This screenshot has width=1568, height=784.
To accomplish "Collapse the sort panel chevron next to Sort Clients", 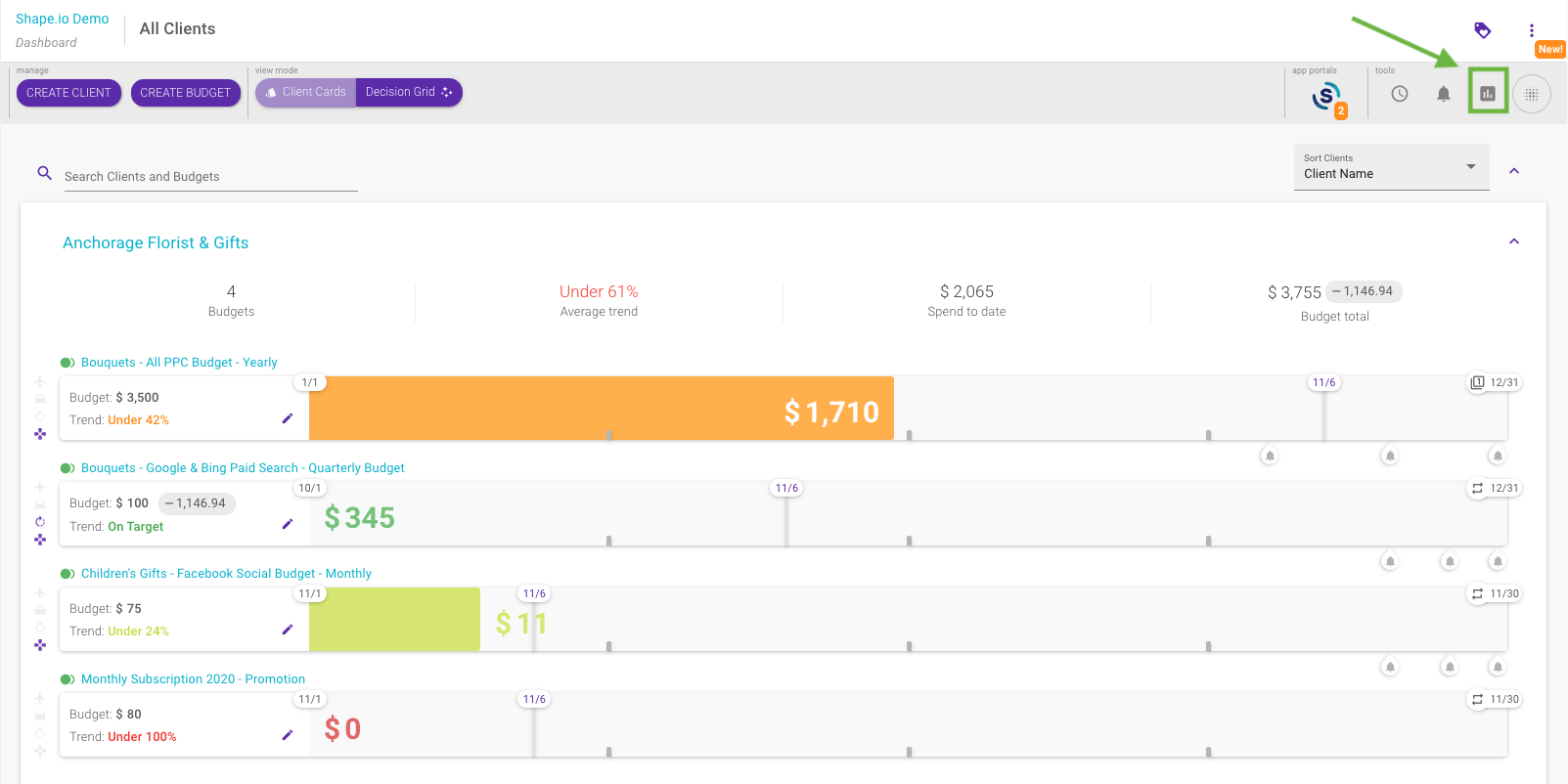I will point(1514,171).
